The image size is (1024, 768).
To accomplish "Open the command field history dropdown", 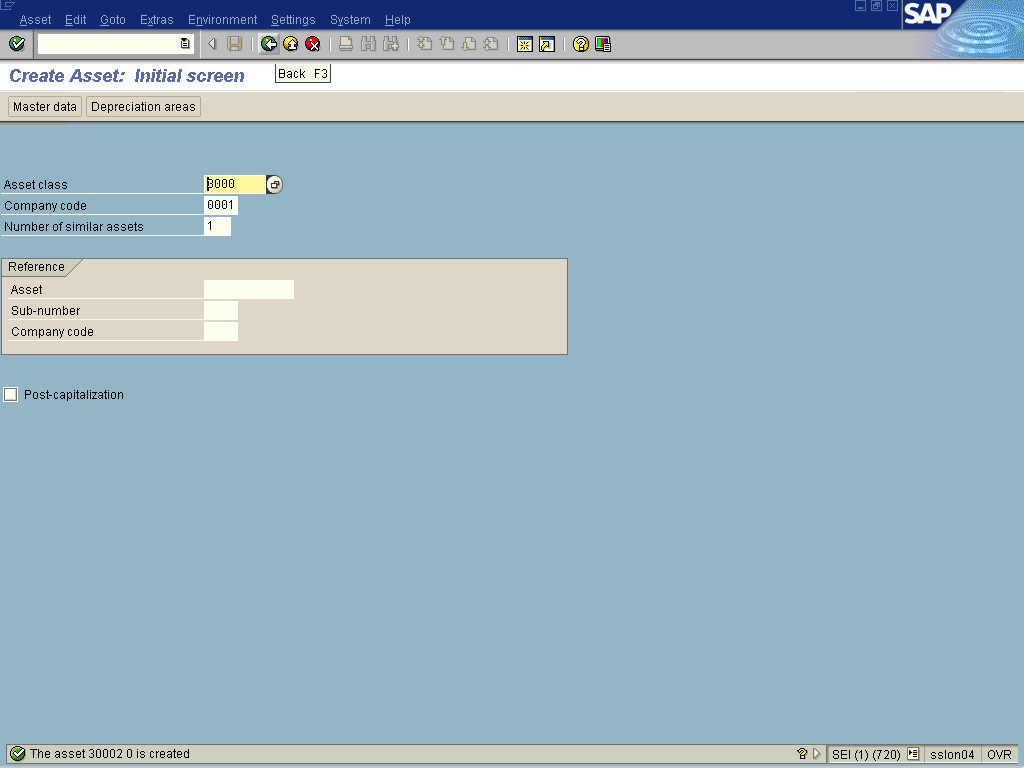I will (185, 44).
